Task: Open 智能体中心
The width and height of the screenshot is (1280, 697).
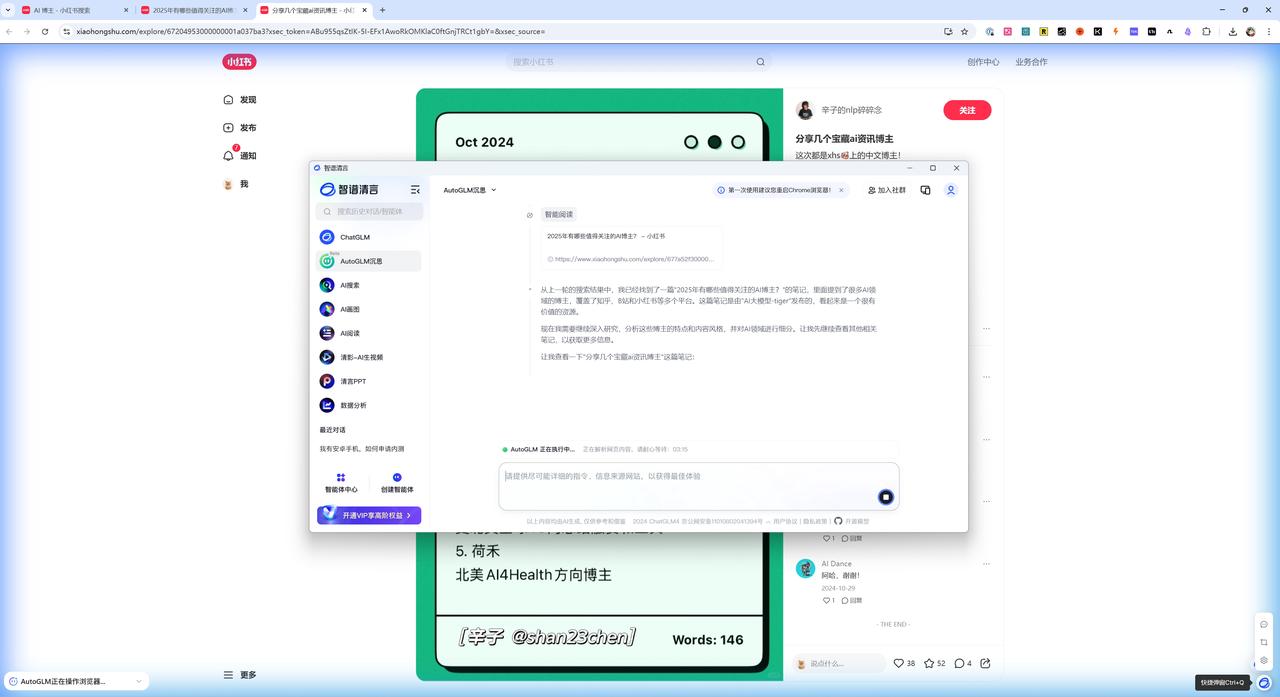Action: (x=341, y=483)
